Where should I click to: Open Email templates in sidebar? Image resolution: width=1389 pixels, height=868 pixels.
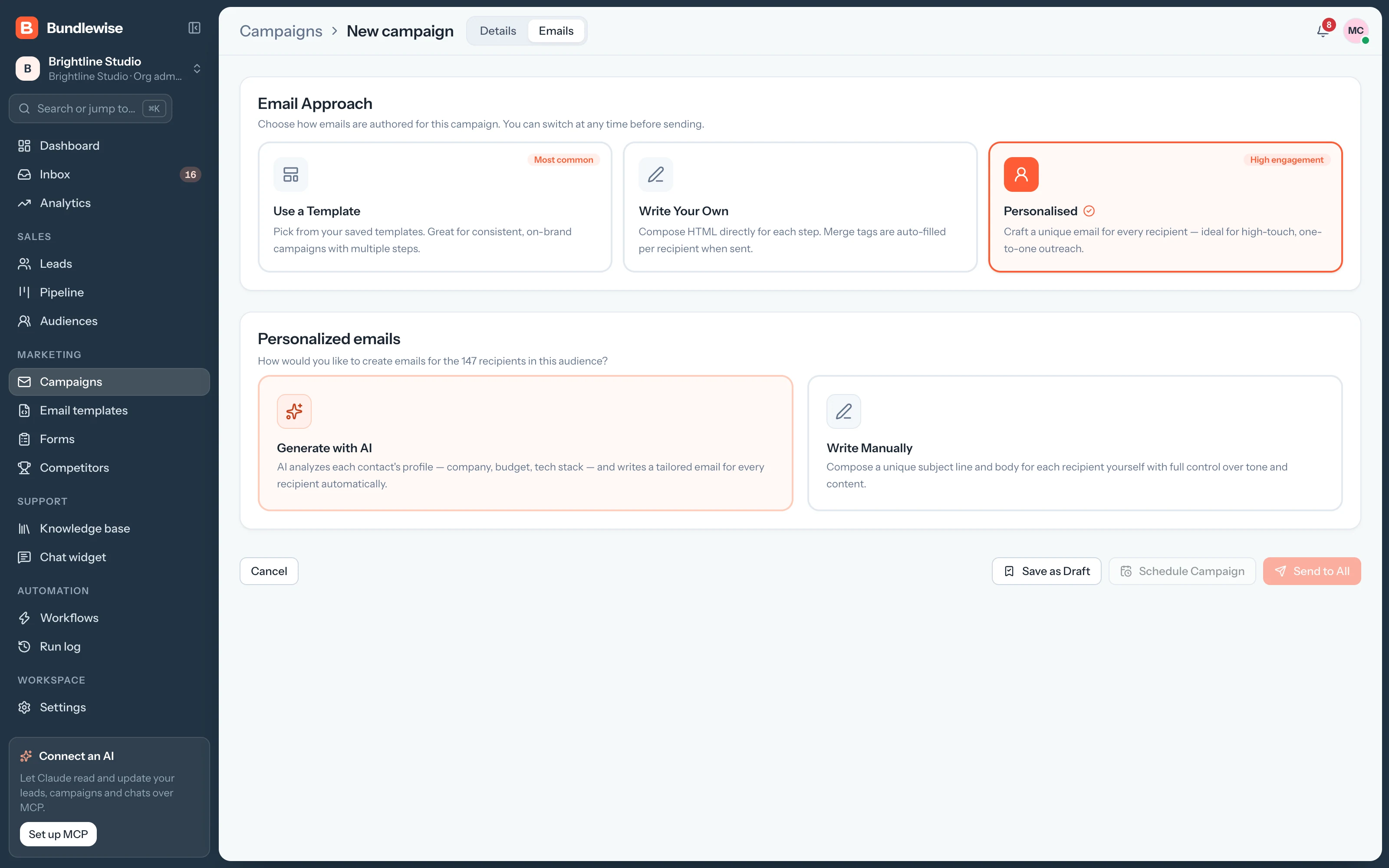[109, 411]
